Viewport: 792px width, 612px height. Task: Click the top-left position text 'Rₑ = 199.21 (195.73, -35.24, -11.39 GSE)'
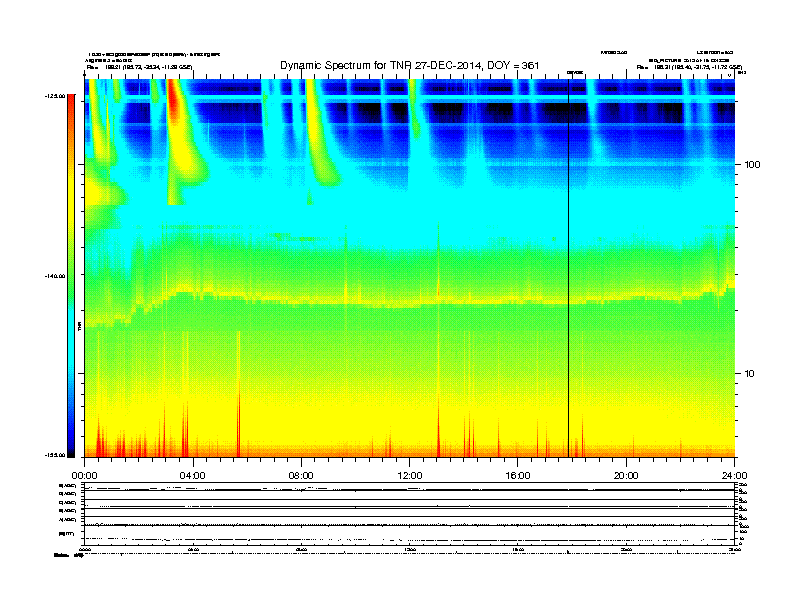(139, 67)
